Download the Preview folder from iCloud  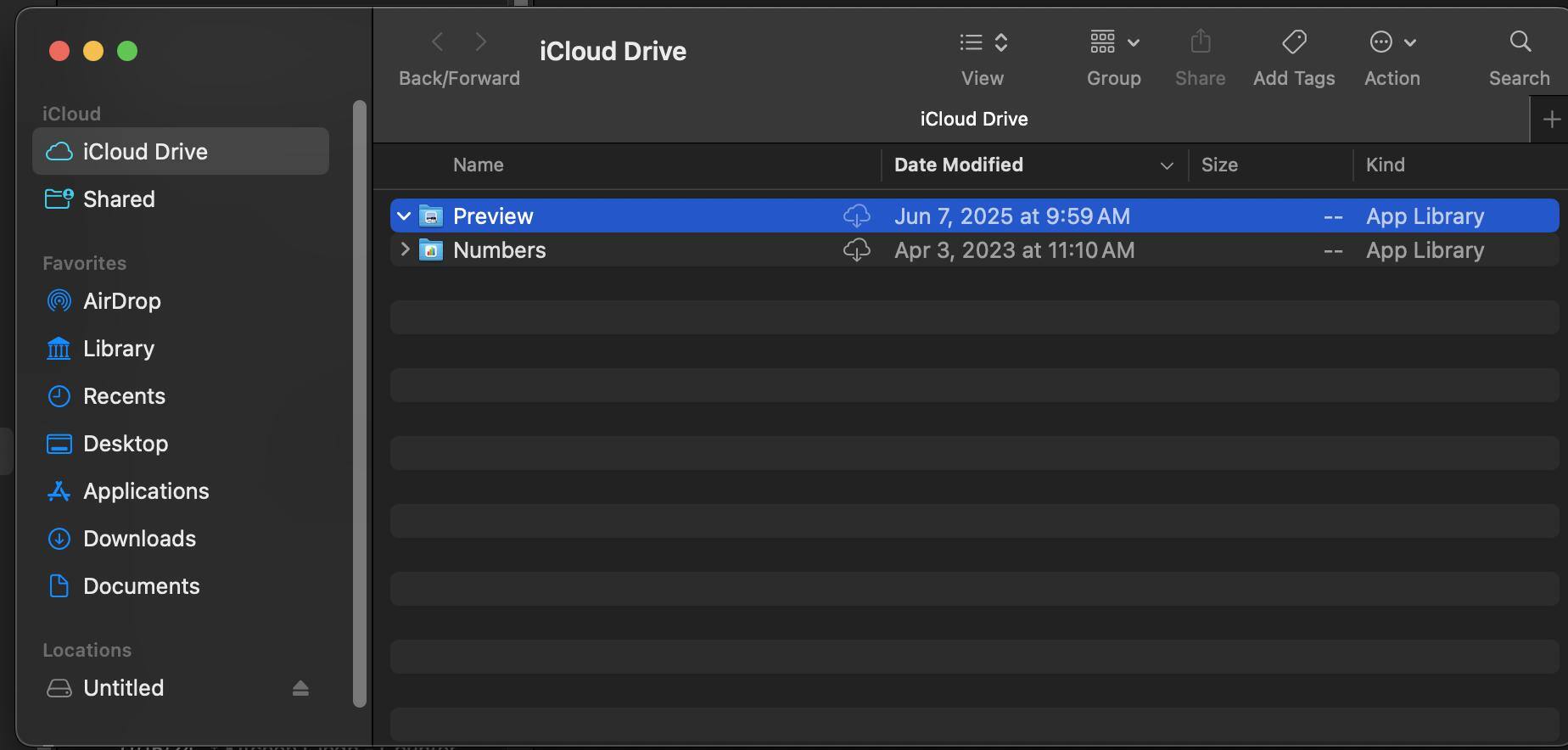856,216
